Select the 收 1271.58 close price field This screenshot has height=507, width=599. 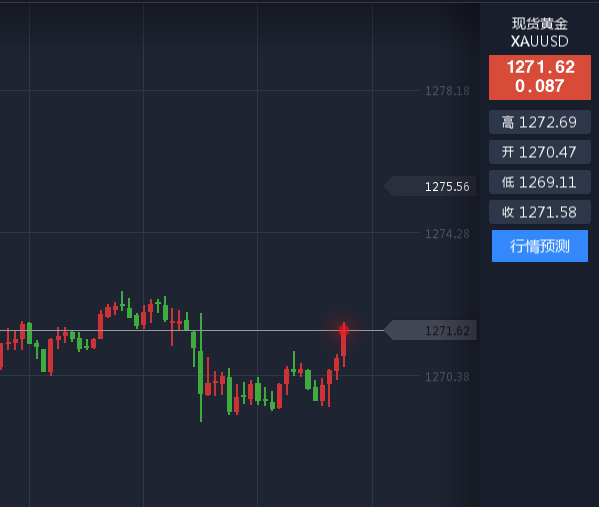[x=539, y=212]
